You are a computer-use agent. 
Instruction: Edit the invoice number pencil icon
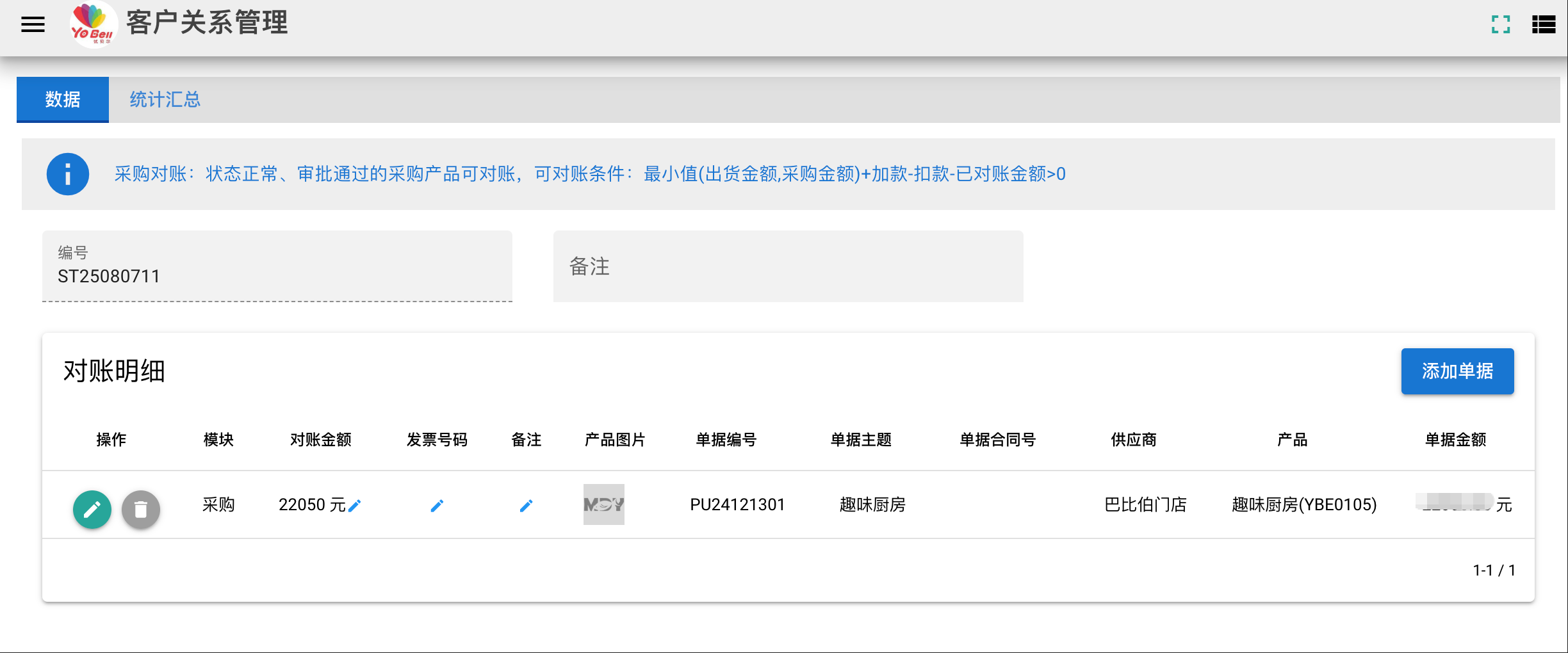(x=437, y=506)
